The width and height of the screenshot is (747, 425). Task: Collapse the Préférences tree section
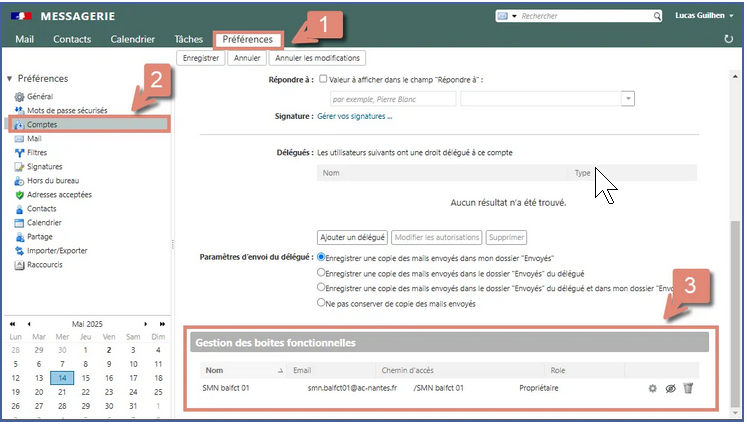pyautogui.click(x=9, y=78)
